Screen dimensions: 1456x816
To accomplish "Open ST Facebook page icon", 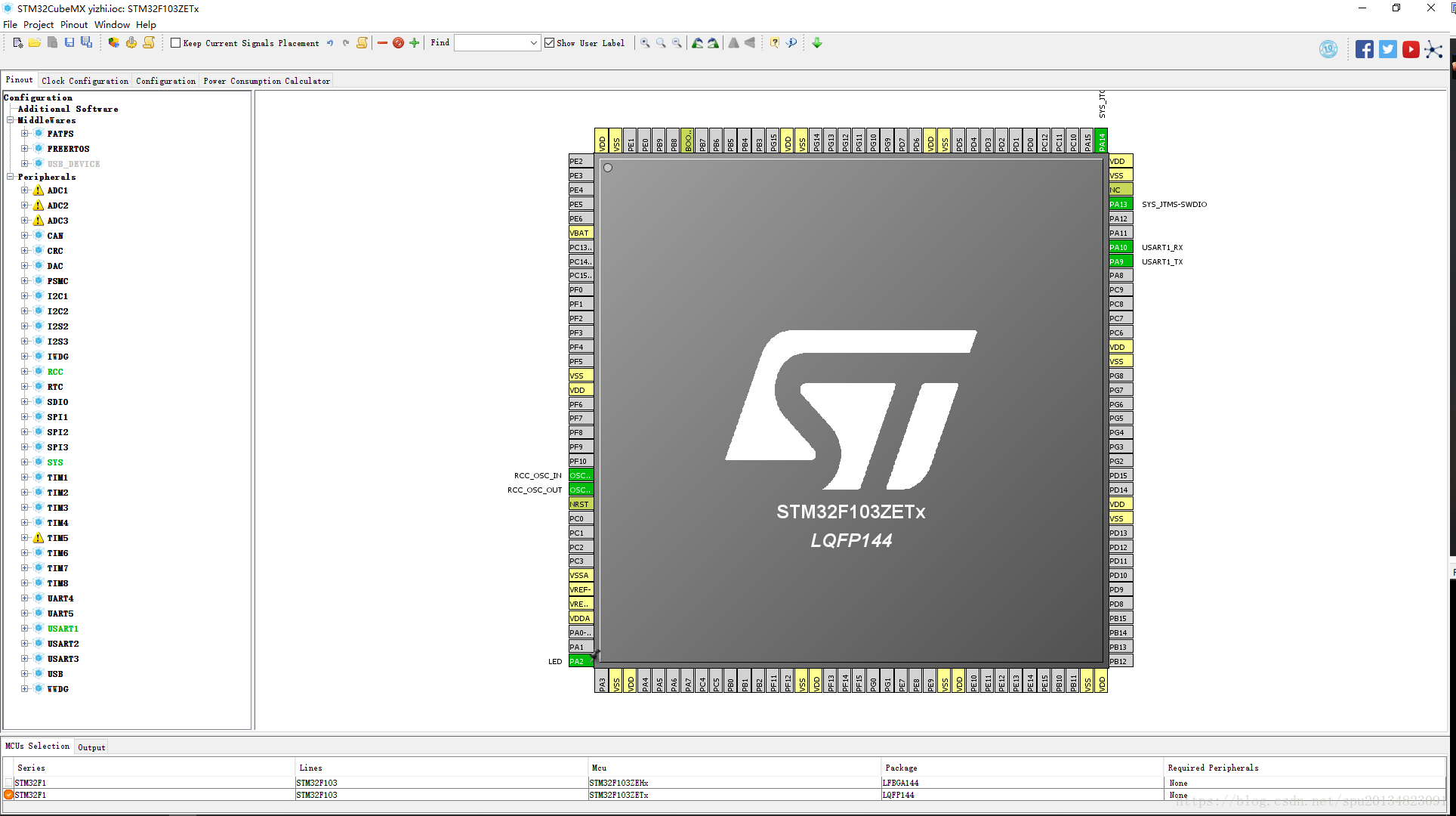I will coord(1365,50).
